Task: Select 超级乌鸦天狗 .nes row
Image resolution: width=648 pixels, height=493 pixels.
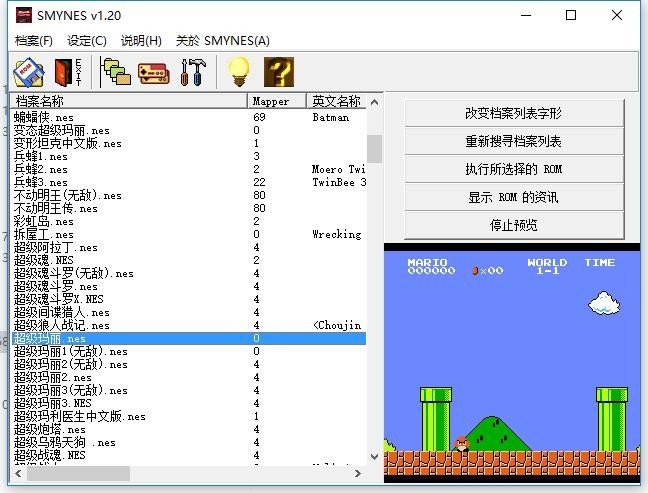Action: pyautogui.click(x=188, y=443)
